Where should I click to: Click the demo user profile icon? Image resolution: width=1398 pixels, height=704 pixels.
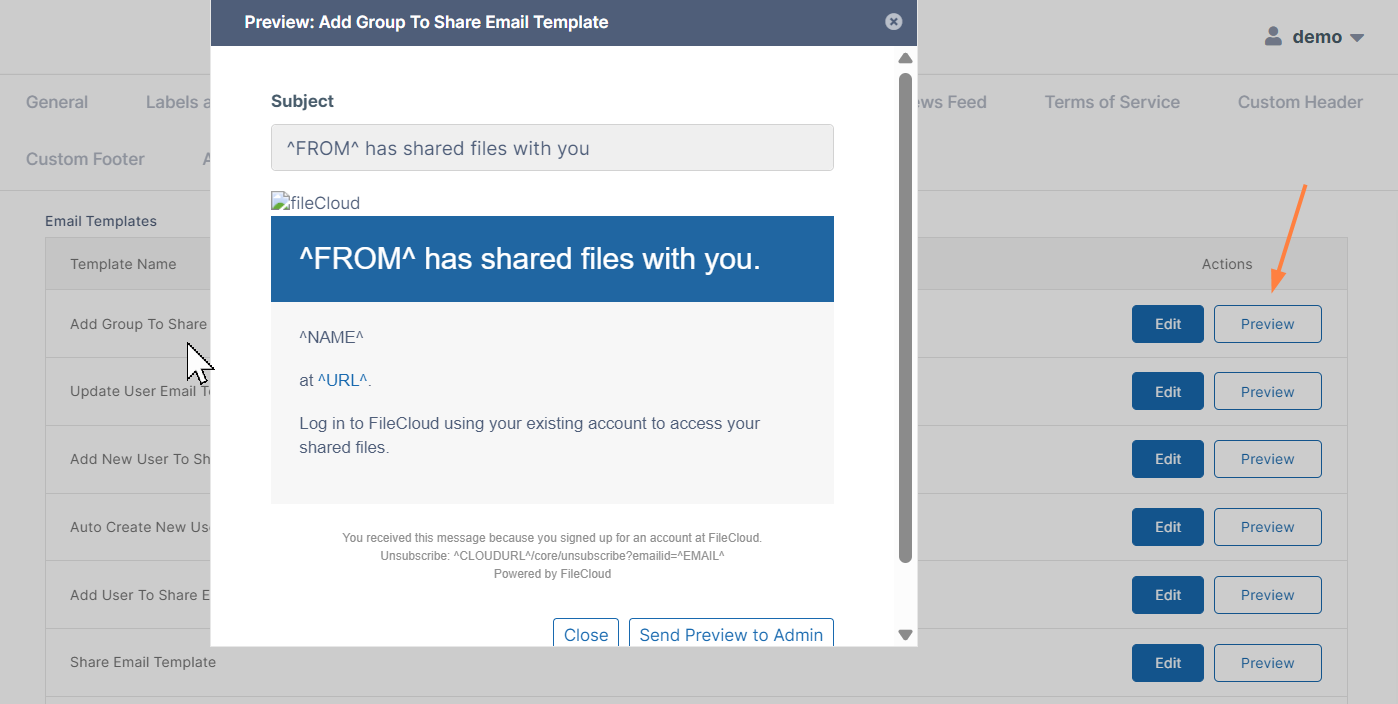pyautogui.click(x=1273, y=37)
